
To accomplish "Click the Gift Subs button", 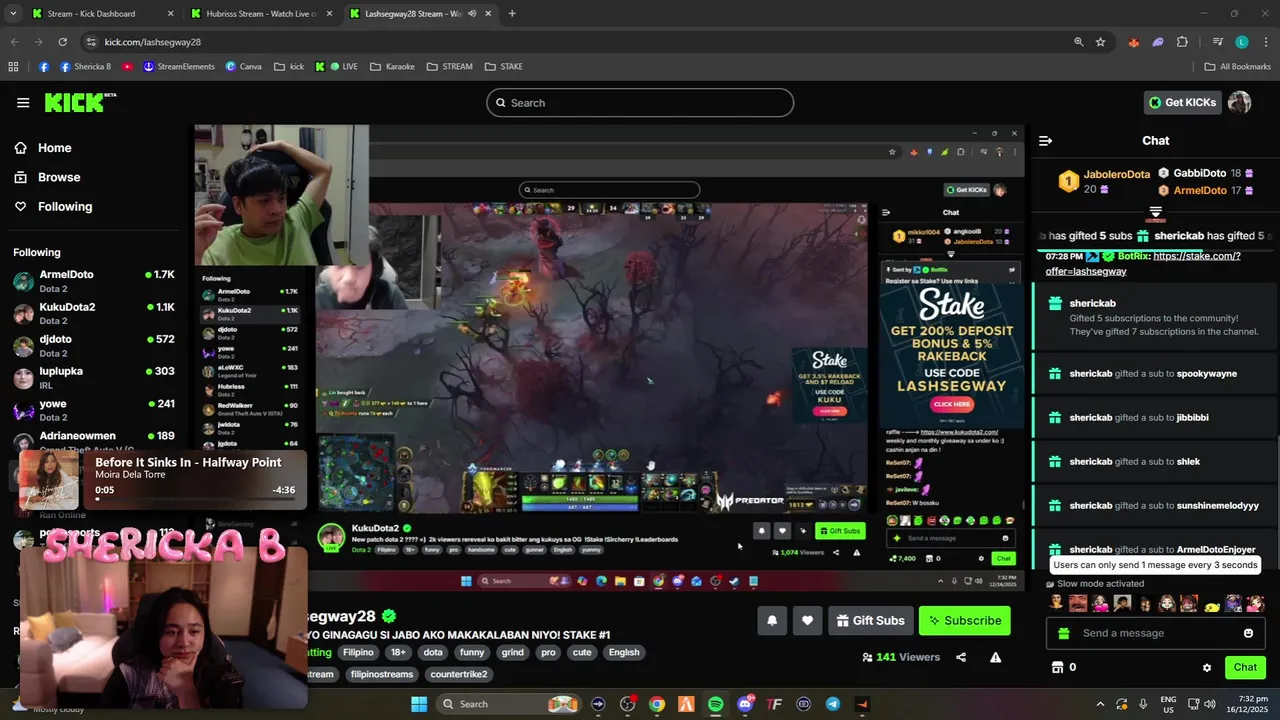I will [869, 620].
